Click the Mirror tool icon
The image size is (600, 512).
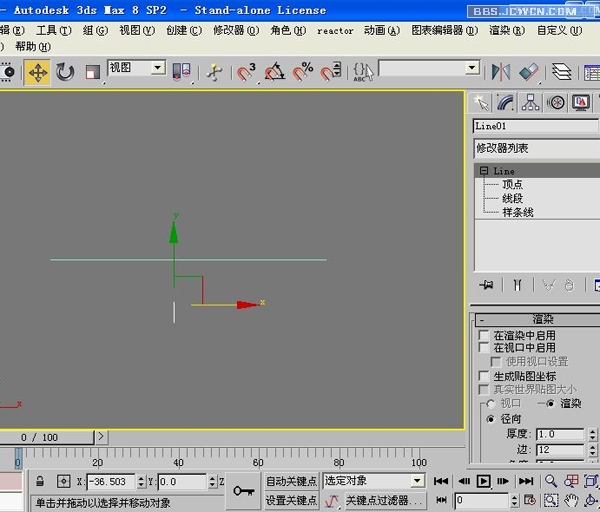(501, 72)
